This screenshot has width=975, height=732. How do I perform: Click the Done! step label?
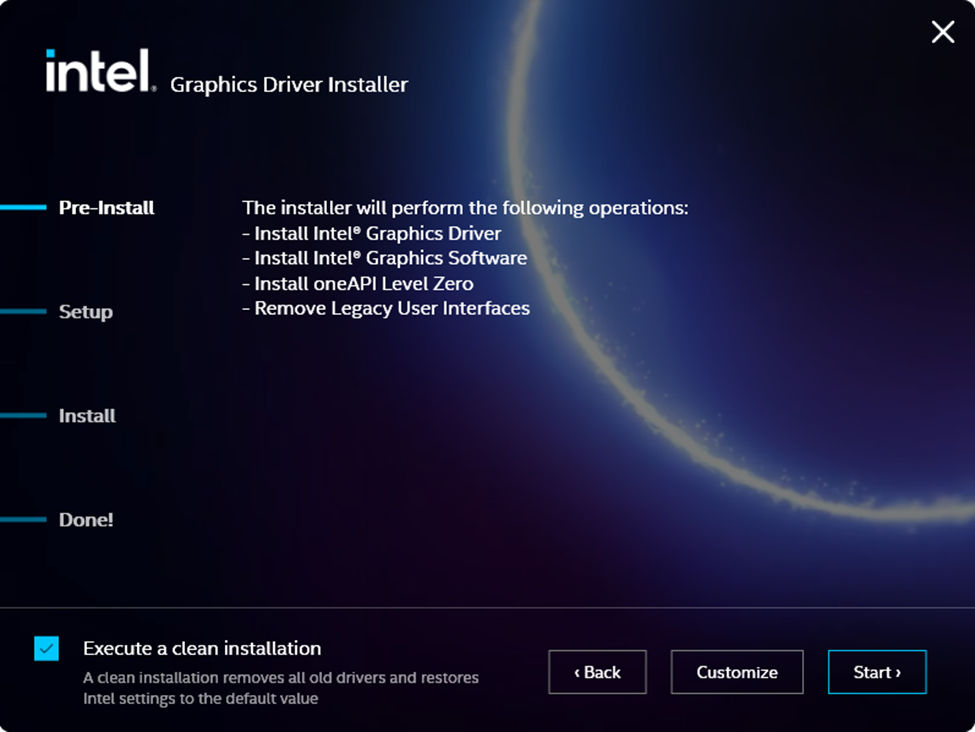click(x=85, y=520)
